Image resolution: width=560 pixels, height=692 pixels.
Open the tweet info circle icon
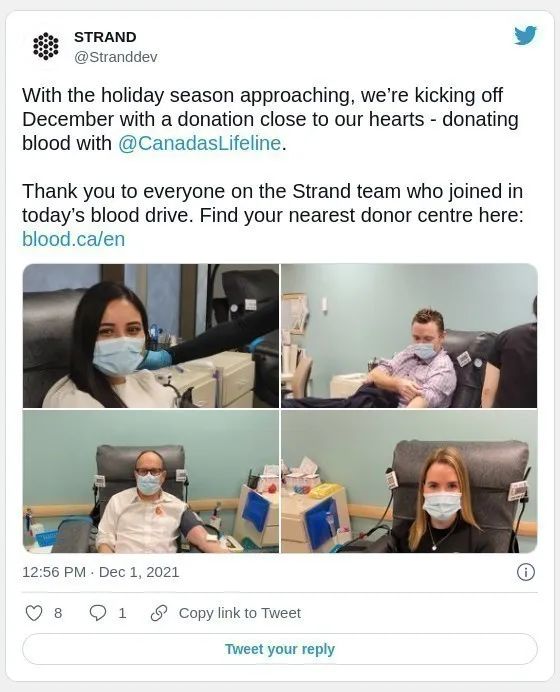(526, 572)
